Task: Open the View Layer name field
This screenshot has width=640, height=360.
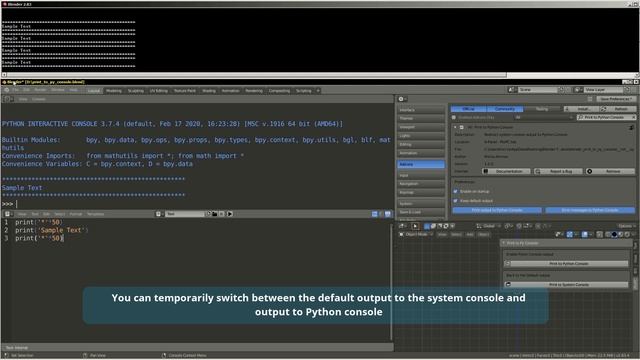Action: [x=604, y=90]
